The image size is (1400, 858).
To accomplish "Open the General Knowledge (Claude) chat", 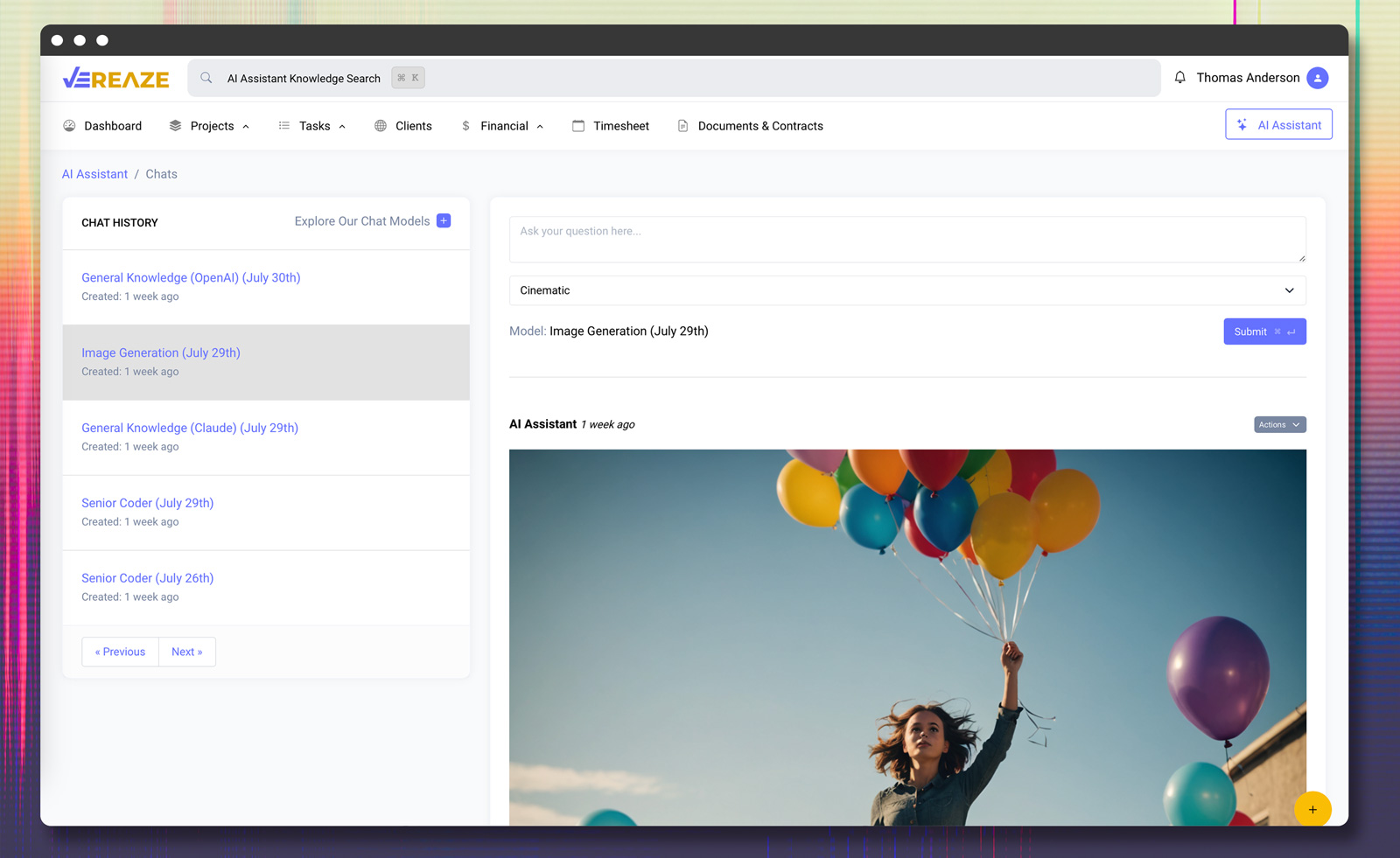I will [190, 428].
